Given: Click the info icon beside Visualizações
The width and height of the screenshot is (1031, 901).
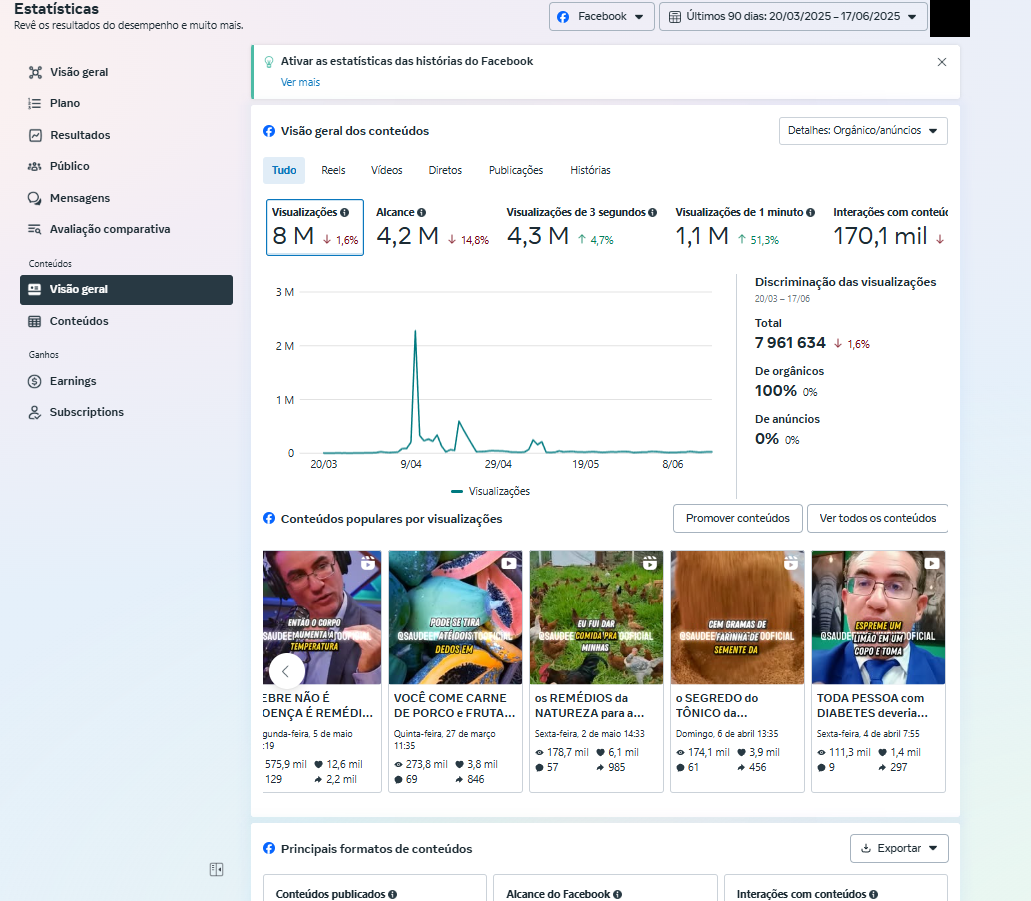Looking at the screenshot, I should [x=345, y=212].
